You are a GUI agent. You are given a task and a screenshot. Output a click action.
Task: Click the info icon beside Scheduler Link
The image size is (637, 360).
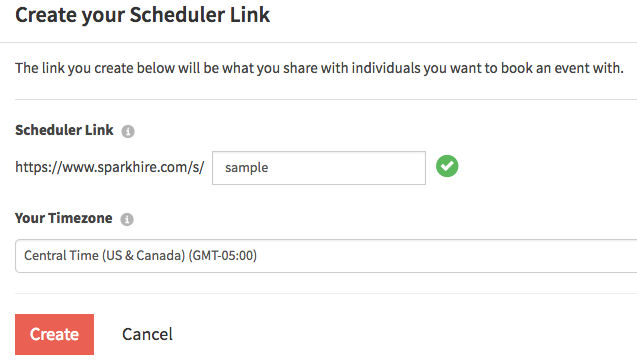[128, 131]
